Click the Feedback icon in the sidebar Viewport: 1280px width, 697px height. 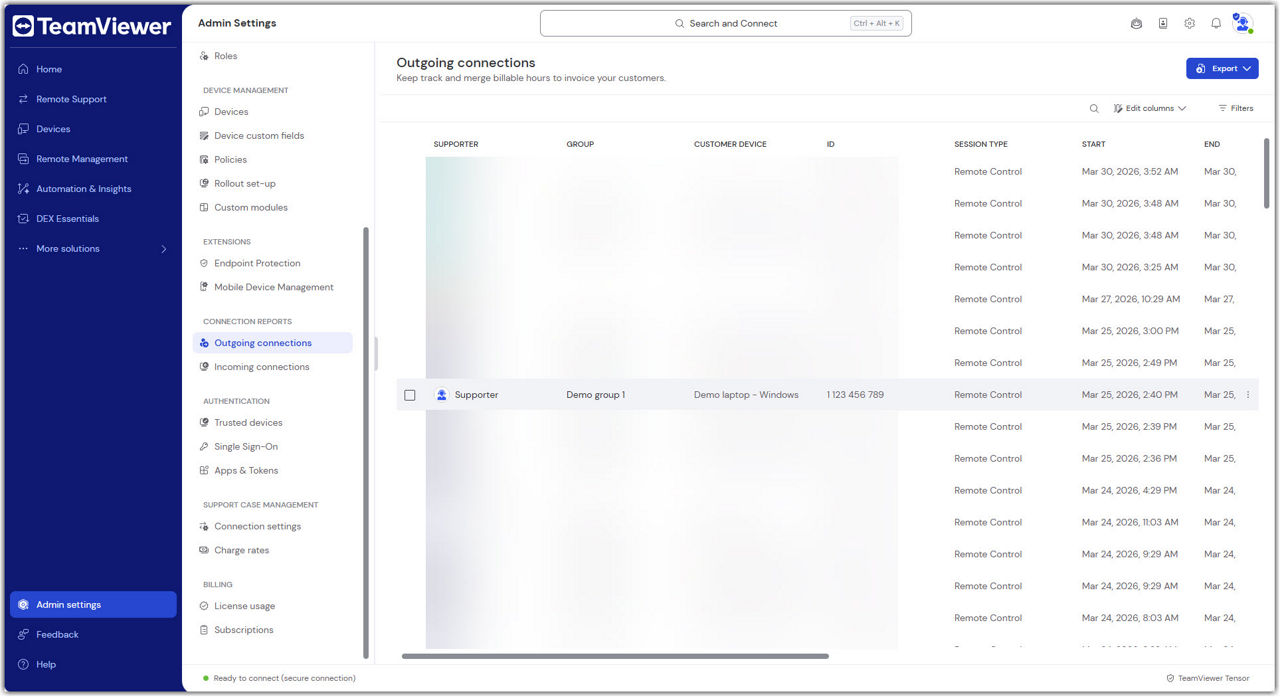tap(23, 634)
